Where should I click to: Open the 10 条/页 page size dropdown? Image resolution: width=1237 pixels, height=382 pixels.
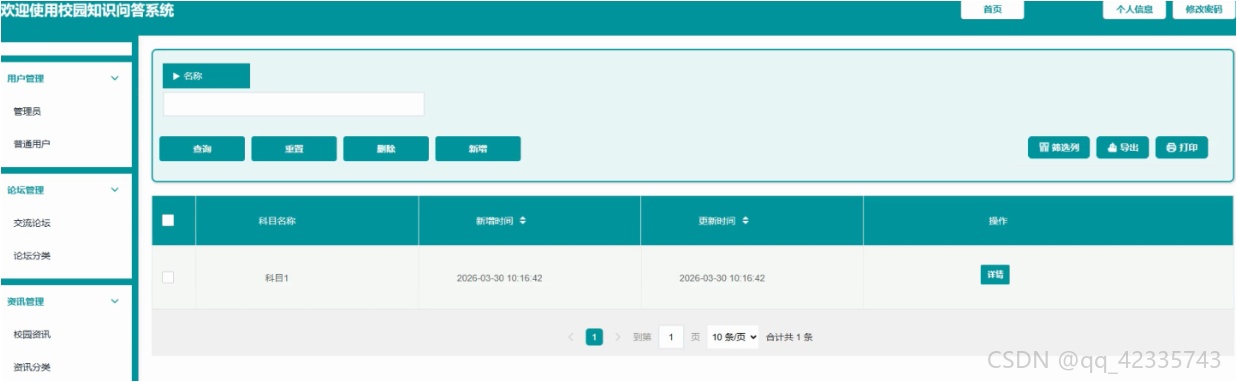pos(733,337)
